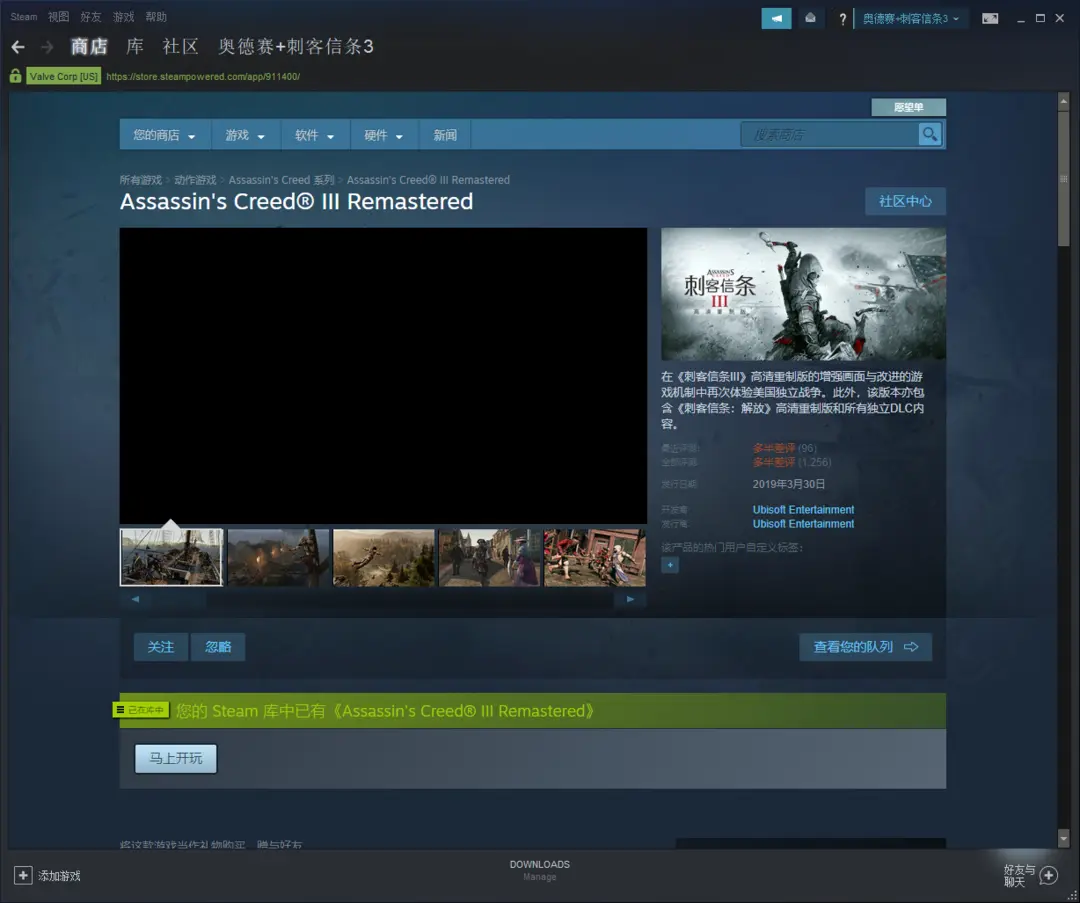Click the 动作游戏 breadcrumb link
Viewport: 1080px width, 903px height.
[195, 180]
